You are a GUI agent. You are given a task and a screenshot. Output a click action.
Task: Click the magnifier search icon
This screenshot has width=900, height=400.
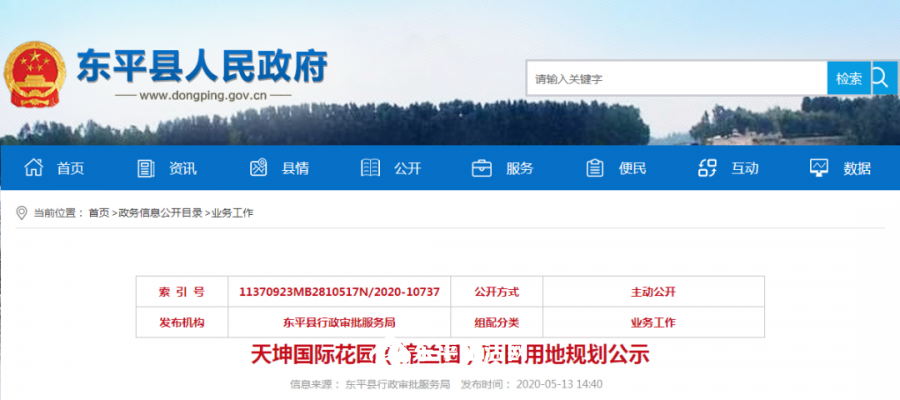[x=880, y=78]
